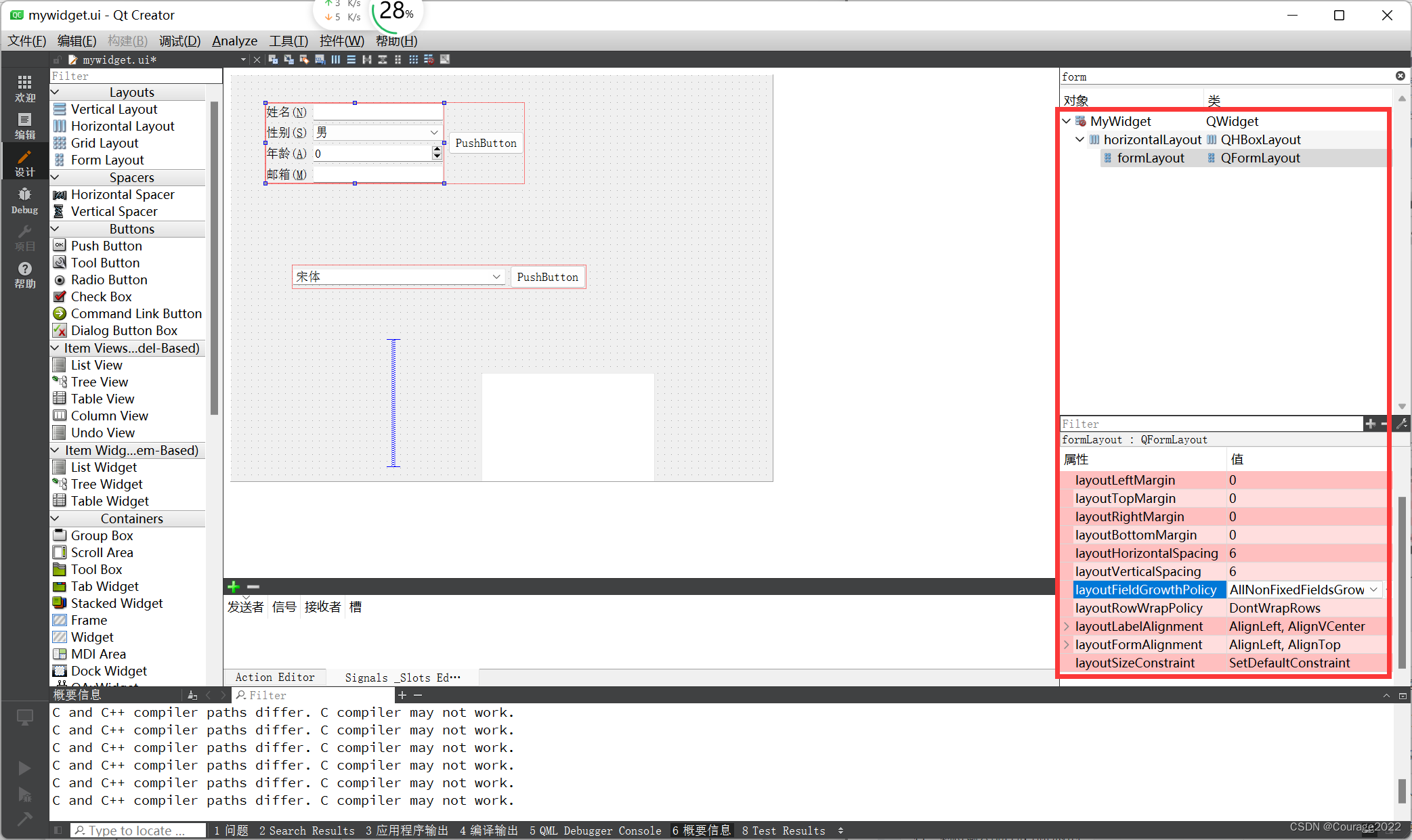
Task: Click Lay Out in a Grid icon
Action: pos(413,60)
